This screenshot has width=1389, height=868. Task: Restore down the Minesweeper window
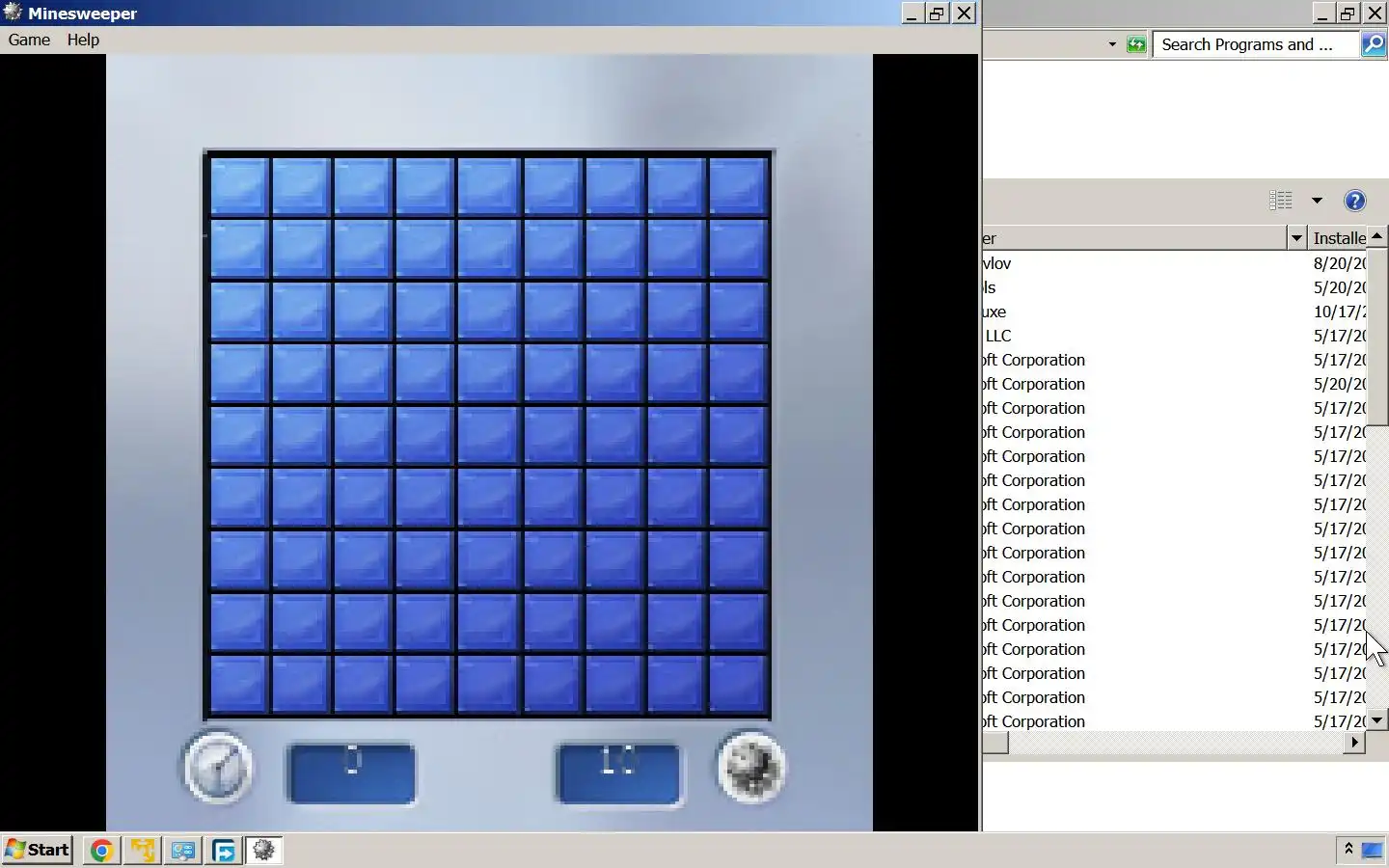(x=937, y=13)
